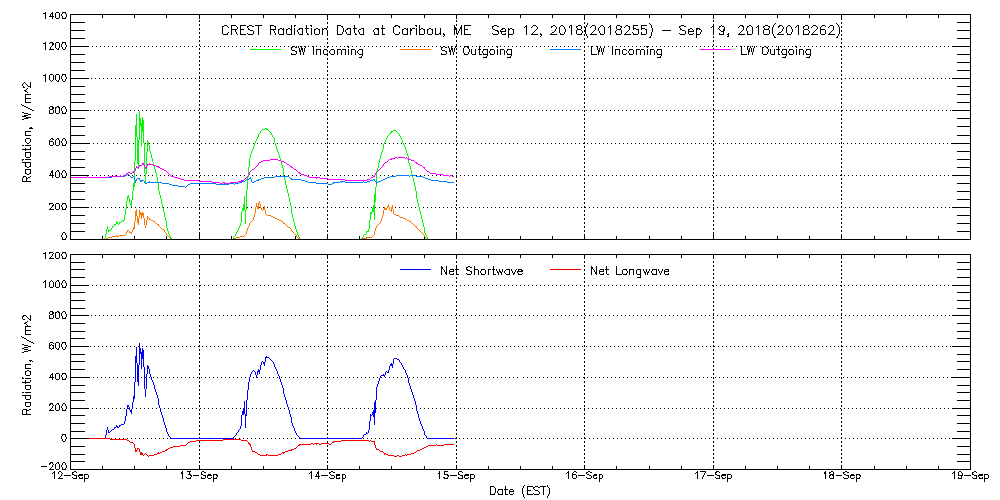Viewport: 1000px width, 500px height.
Task: Click the orange curve's peak on Sep 13
Action: pyautogui.click(x=258, y=204)
